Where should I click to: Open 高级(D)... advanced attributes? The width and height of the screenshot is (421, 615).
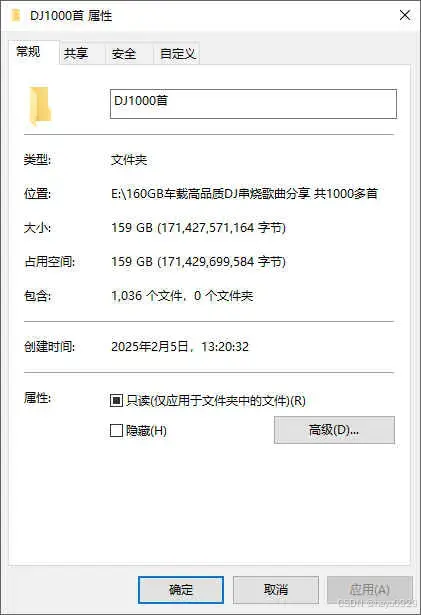point(334,430)
